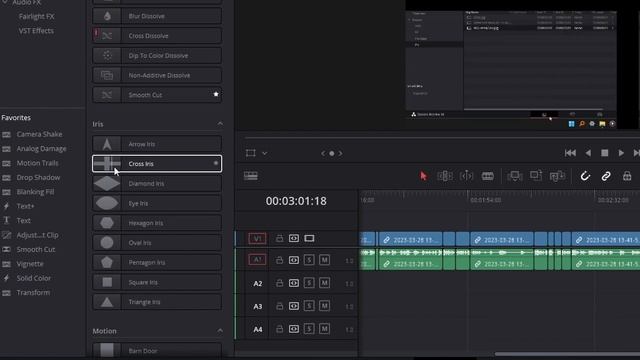Select the Blade Edit Mode tool
The image size is (640, 360).
(487, 176)
